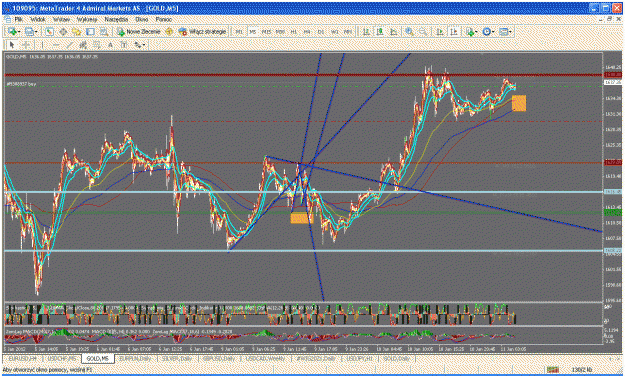
Task: Open the Wstaw menu
Action: 61,19
